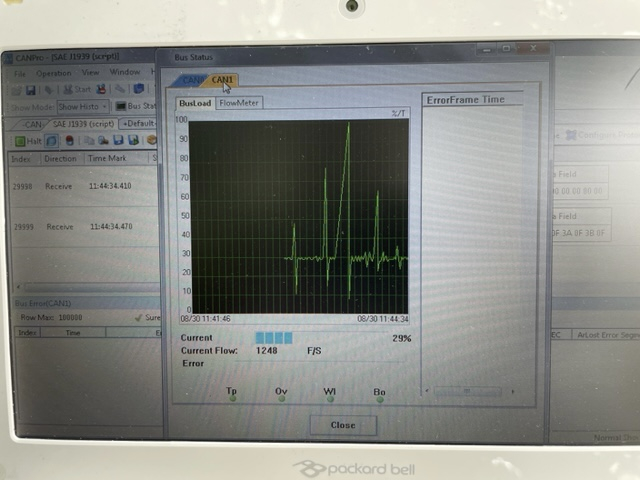
Task: Switch to the CAN1 tab
Action: point(223,80)
